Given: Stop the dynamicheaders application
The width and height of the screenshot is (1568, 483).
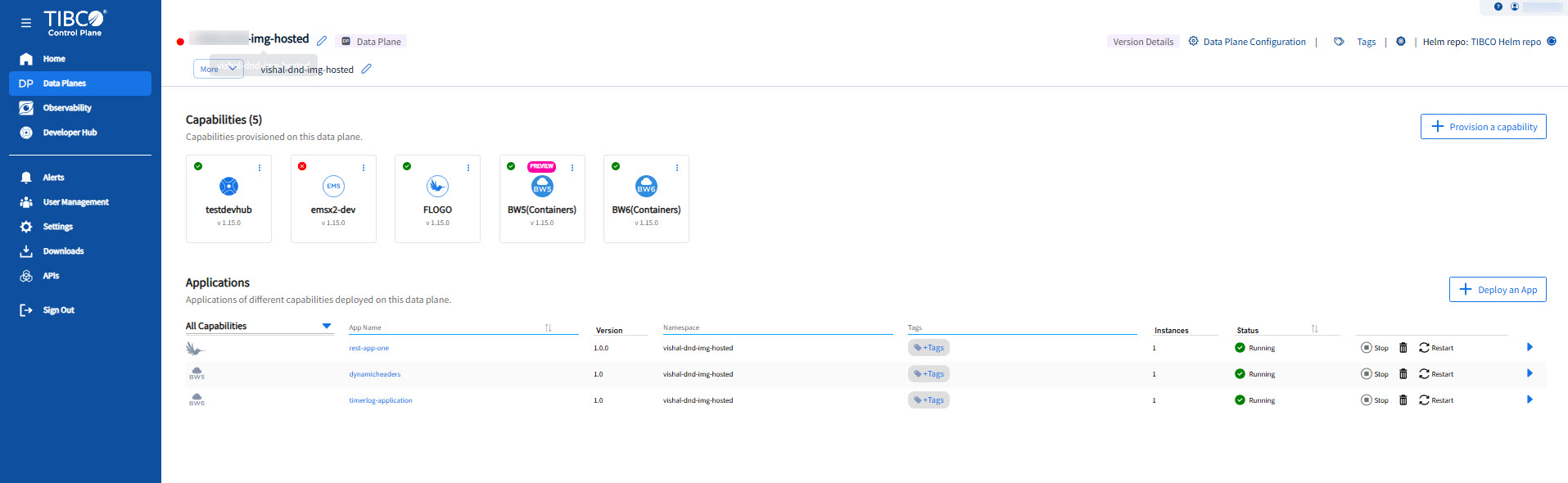Looking at the screenshot, I should point(1375,374).
